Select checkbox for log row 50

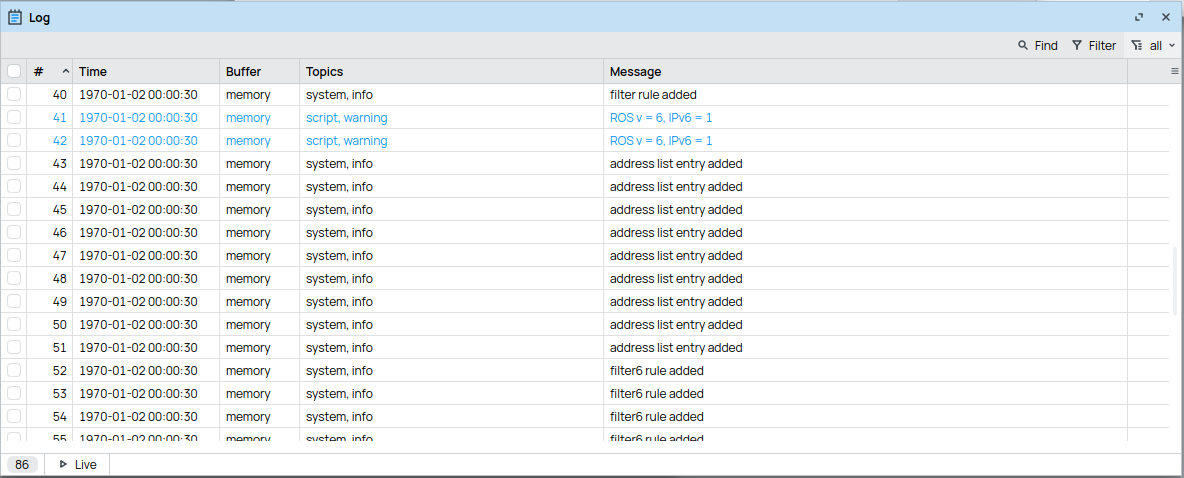pyautogui.click(x=14, y=324)
